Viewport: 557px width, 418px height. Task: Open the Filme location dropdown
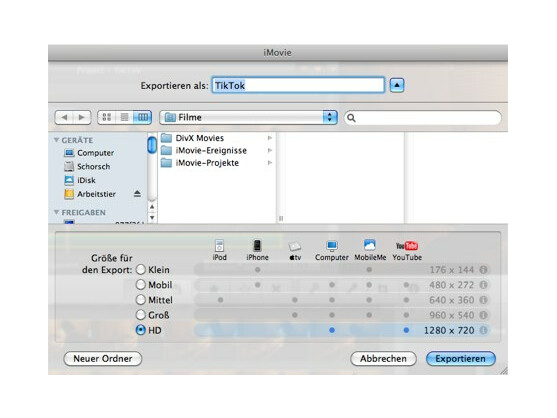(x=248, y=117)
